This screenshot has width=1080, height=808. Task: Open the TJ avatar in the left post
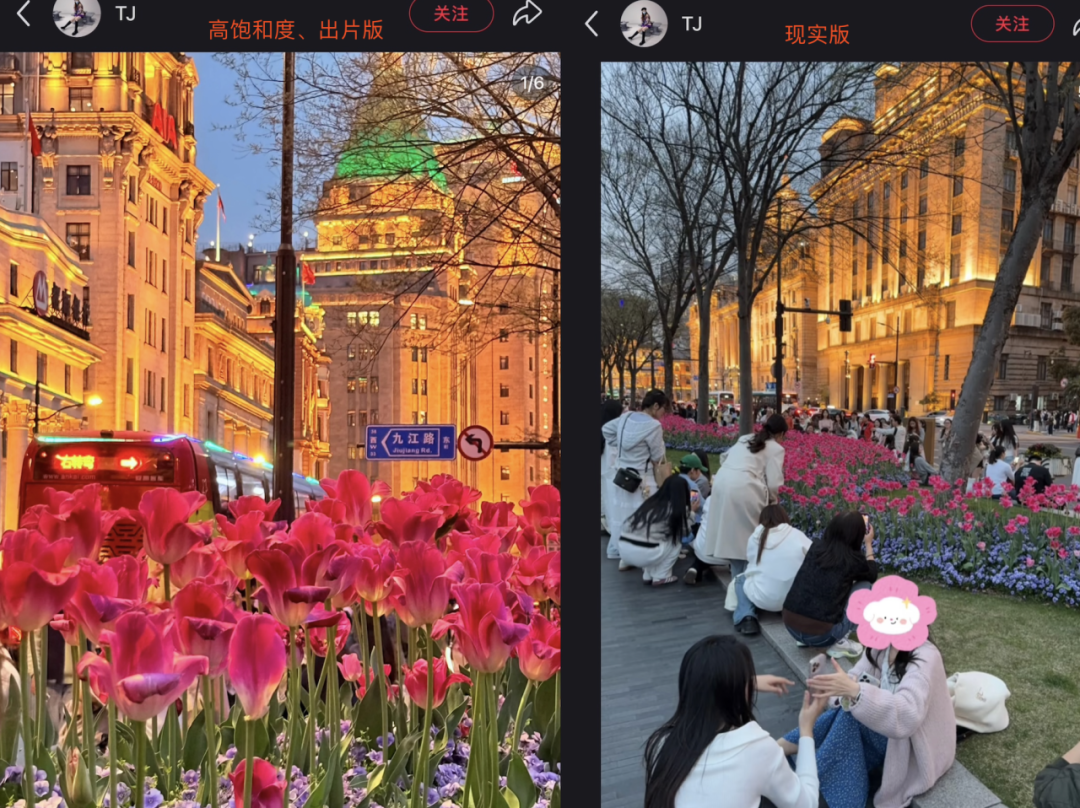pos(77,15)
